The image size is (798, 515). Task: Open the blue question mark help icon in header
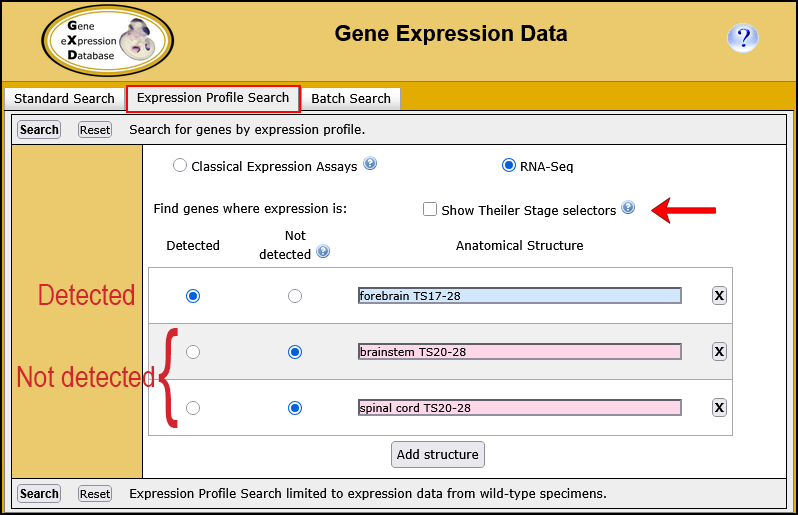[742, 39]
